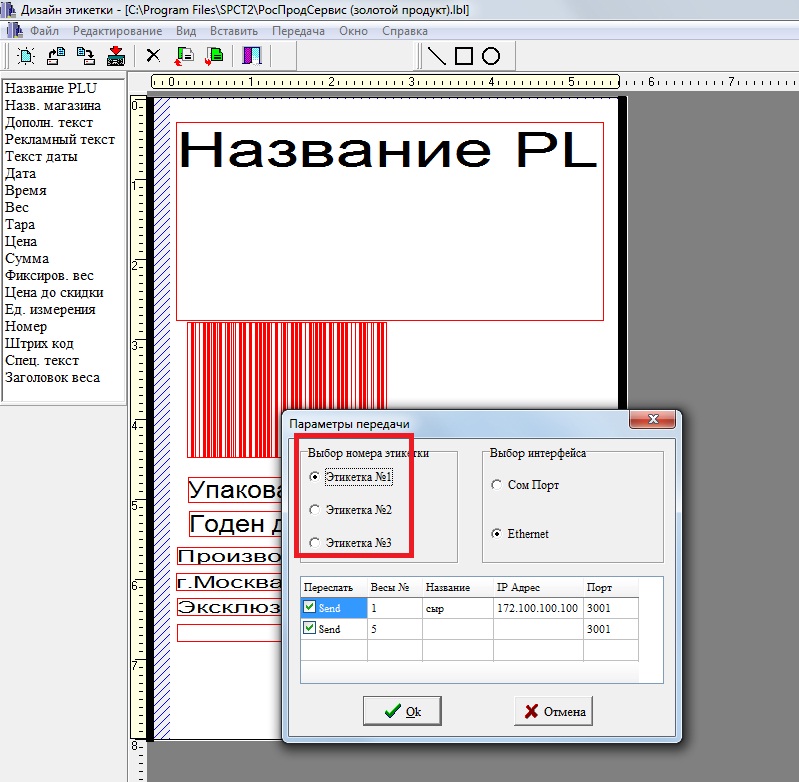Open the Передача menu
Screen dimensions: 799x782
(x=298, y=31)
